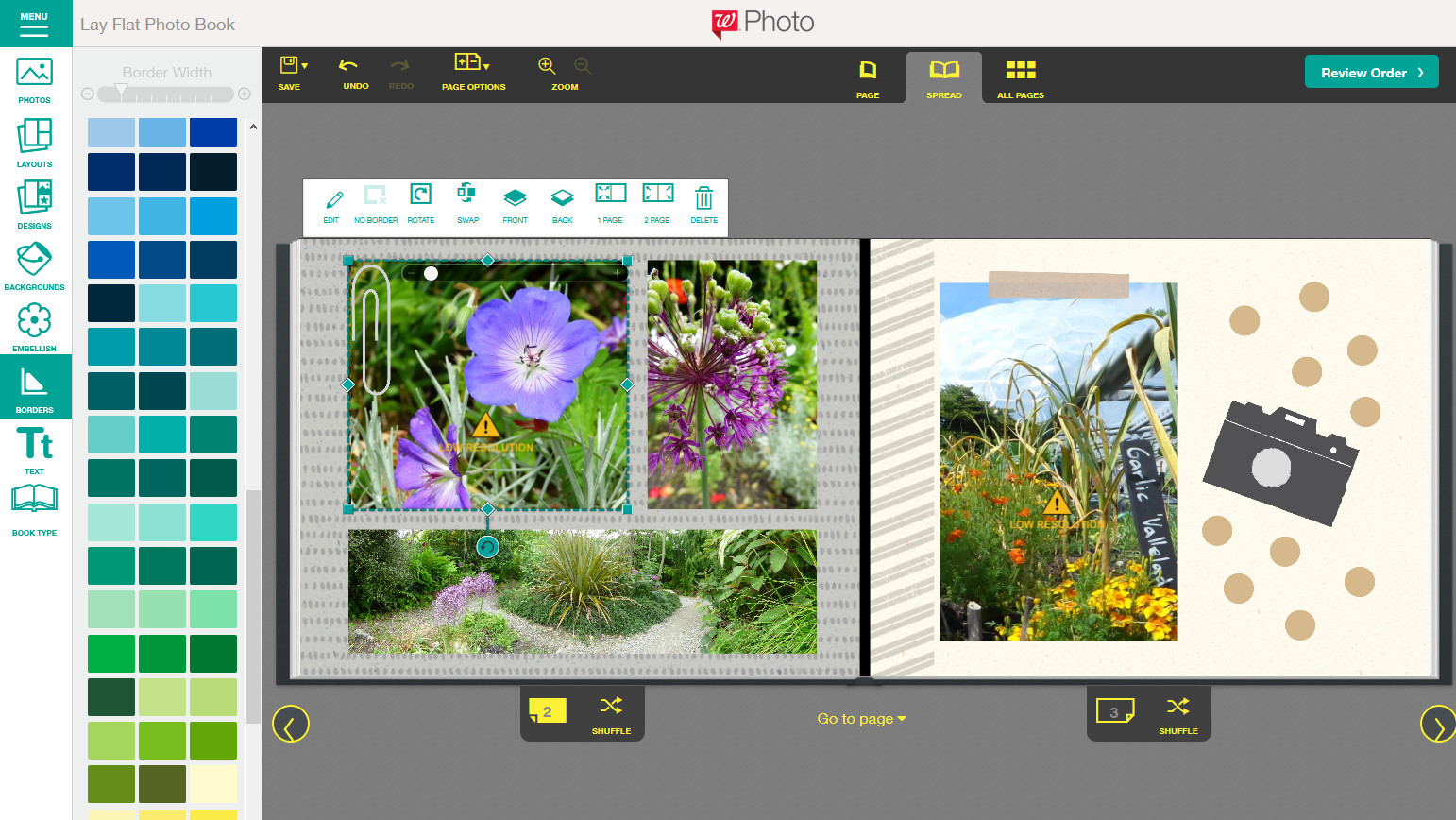Shuffle the layout of page 2

[x=611, y=714]
